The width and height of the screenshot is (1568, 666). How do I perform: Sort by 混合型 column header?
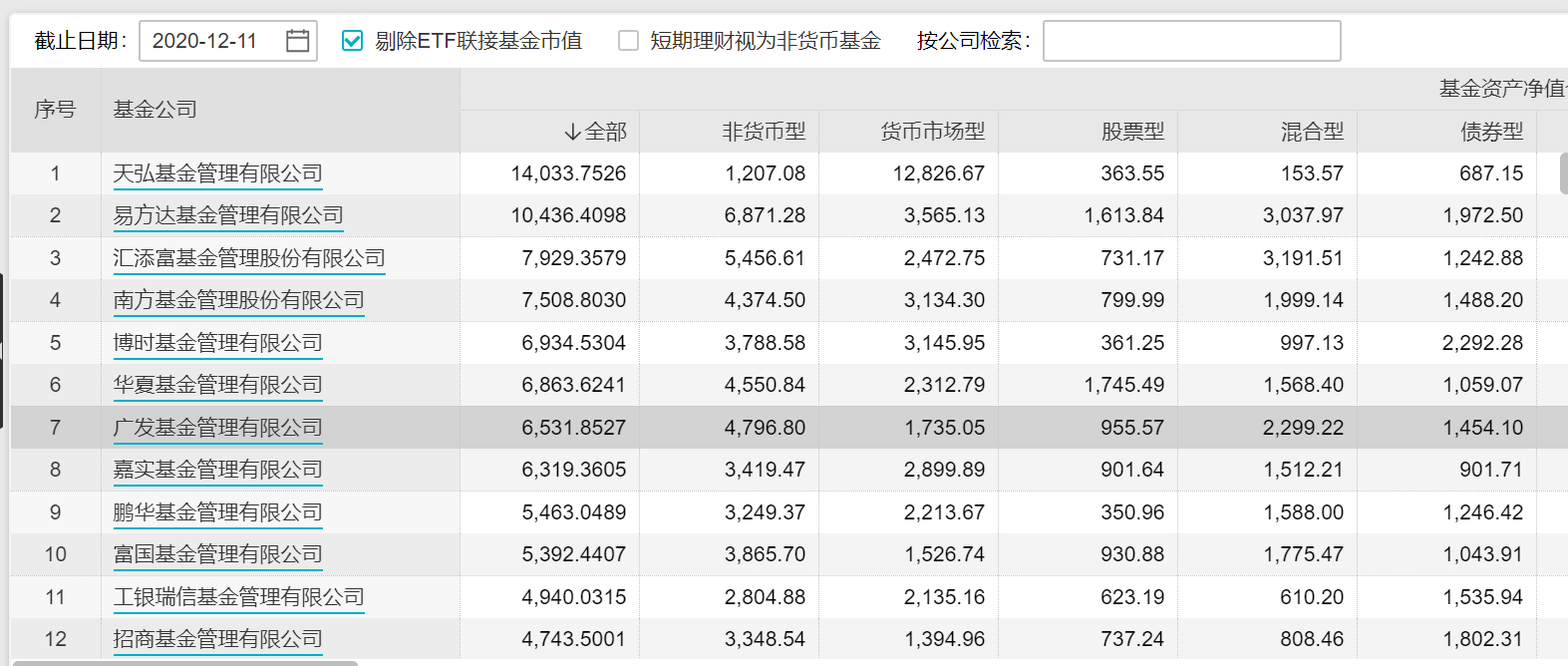[1312, 132]
